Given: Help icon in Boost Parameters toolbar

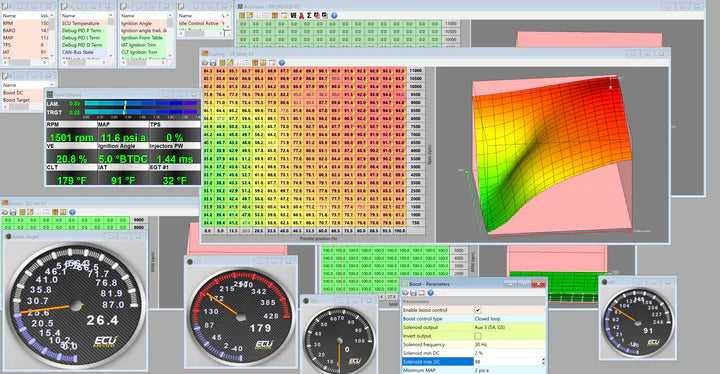Looking at the screenshot, I should [x=430, y=293].
